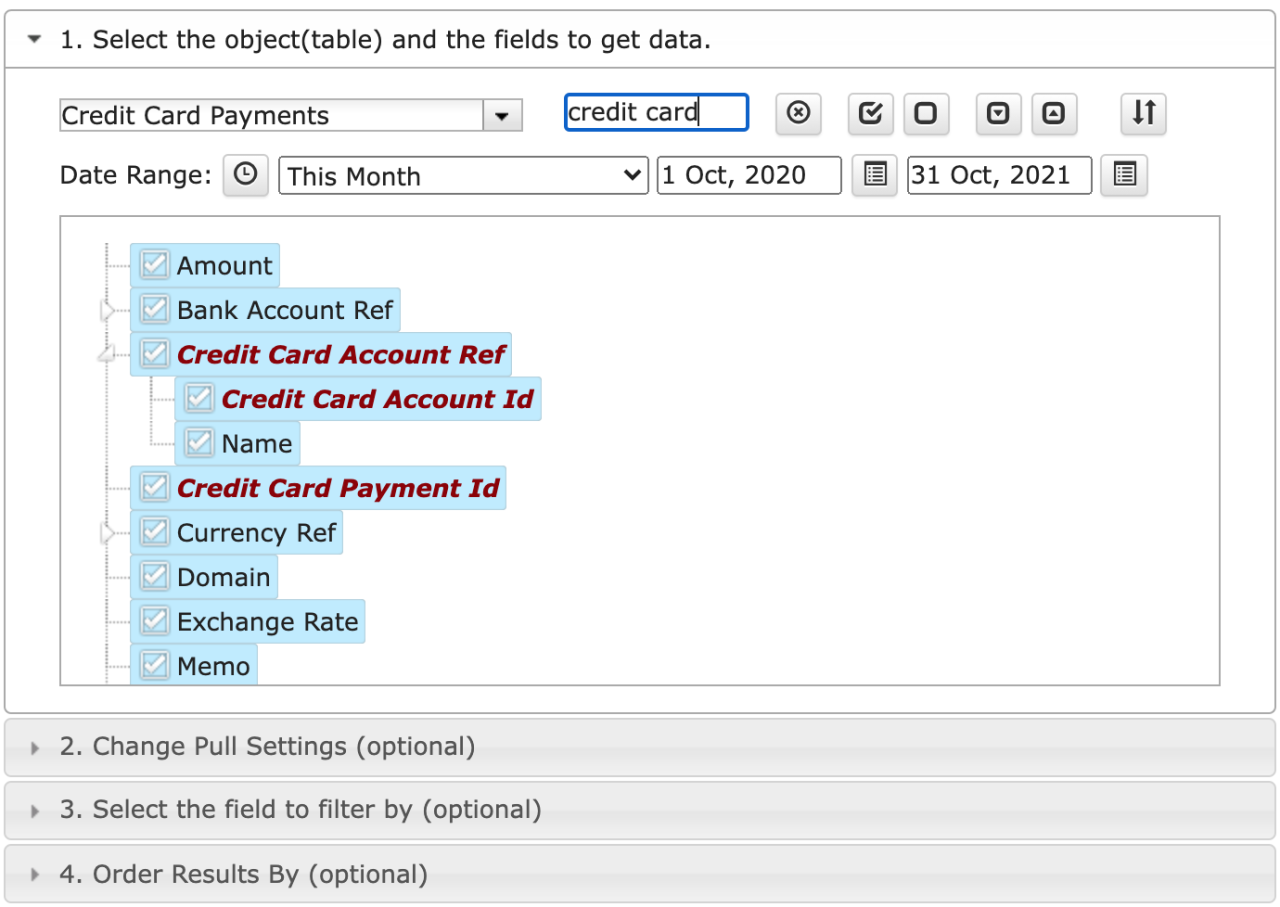Image resolution: width=1280 pixels, height=907 pixels.
Task: Expand the Currency Ref tree node
Action: tap(108, 533)
